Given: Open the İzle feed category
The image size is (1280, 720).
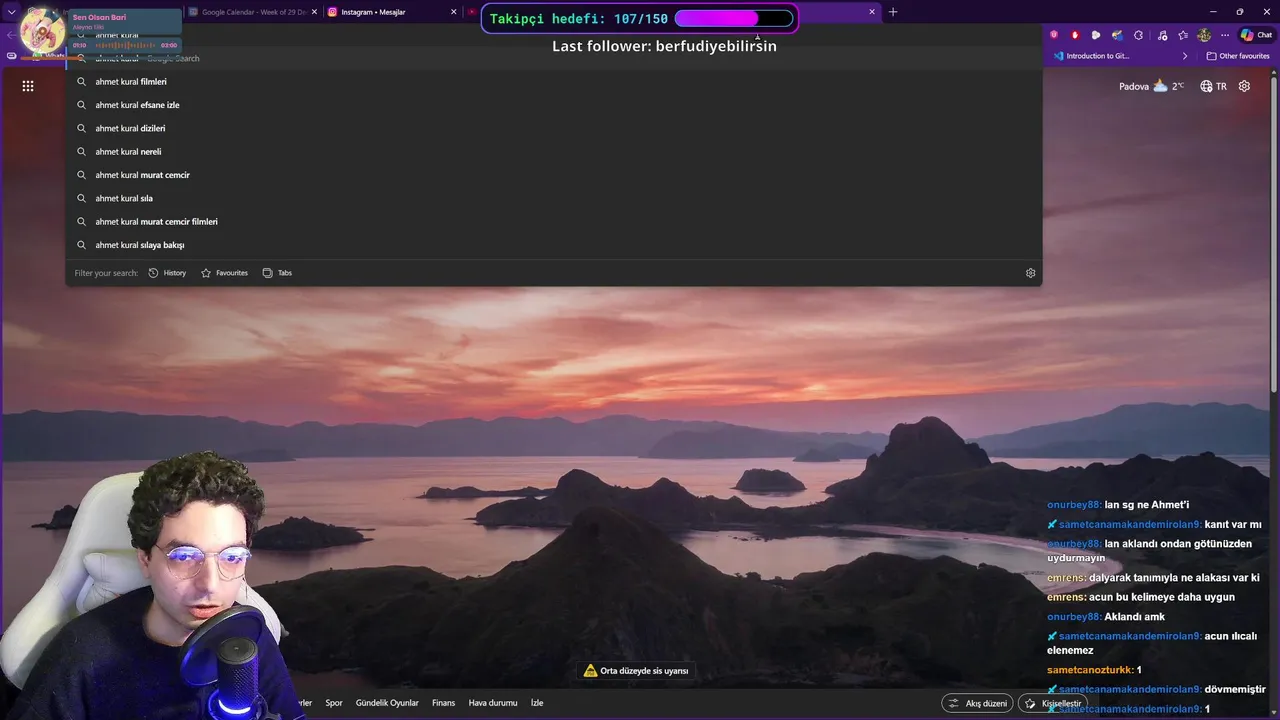Looking at the screenshot, I should click(537, 703).
